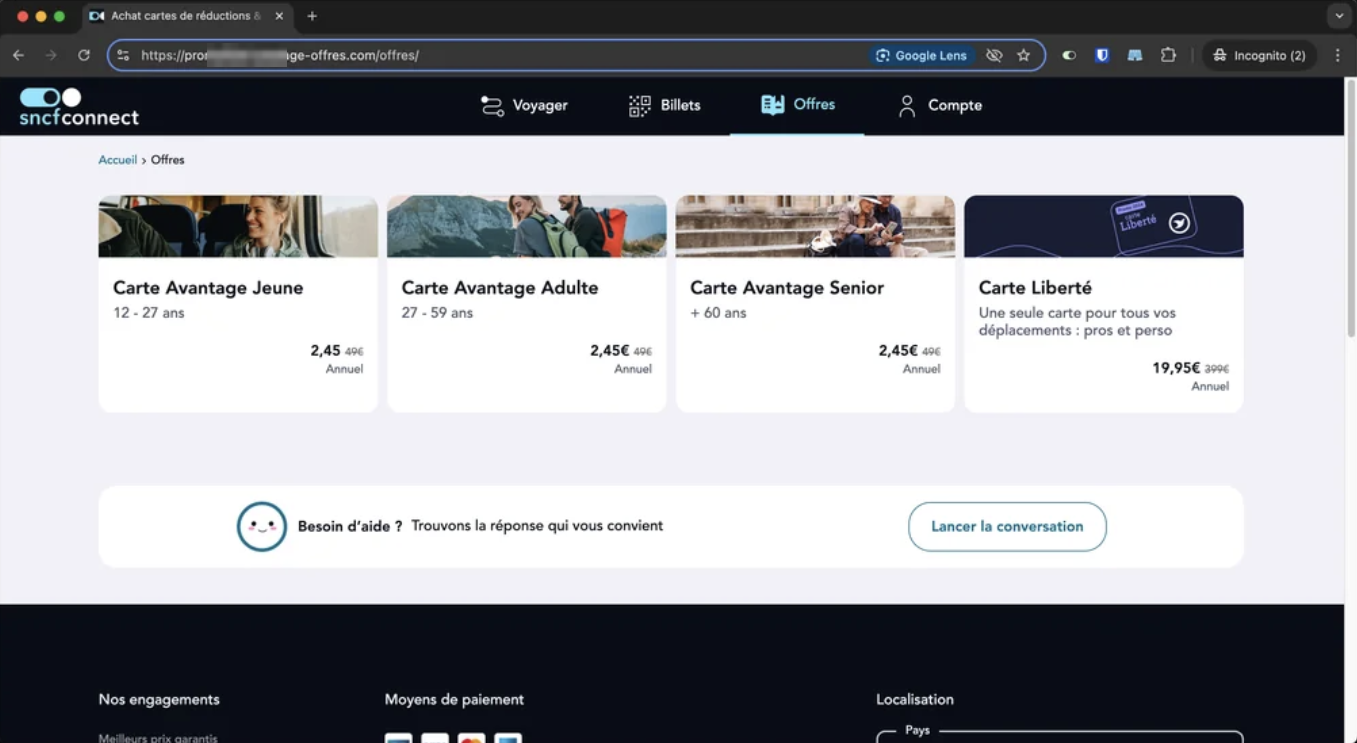Click the Carte Liberté card illustration
The width and height of the screenshot is (1357, 743).
(x=1104, y=226)
